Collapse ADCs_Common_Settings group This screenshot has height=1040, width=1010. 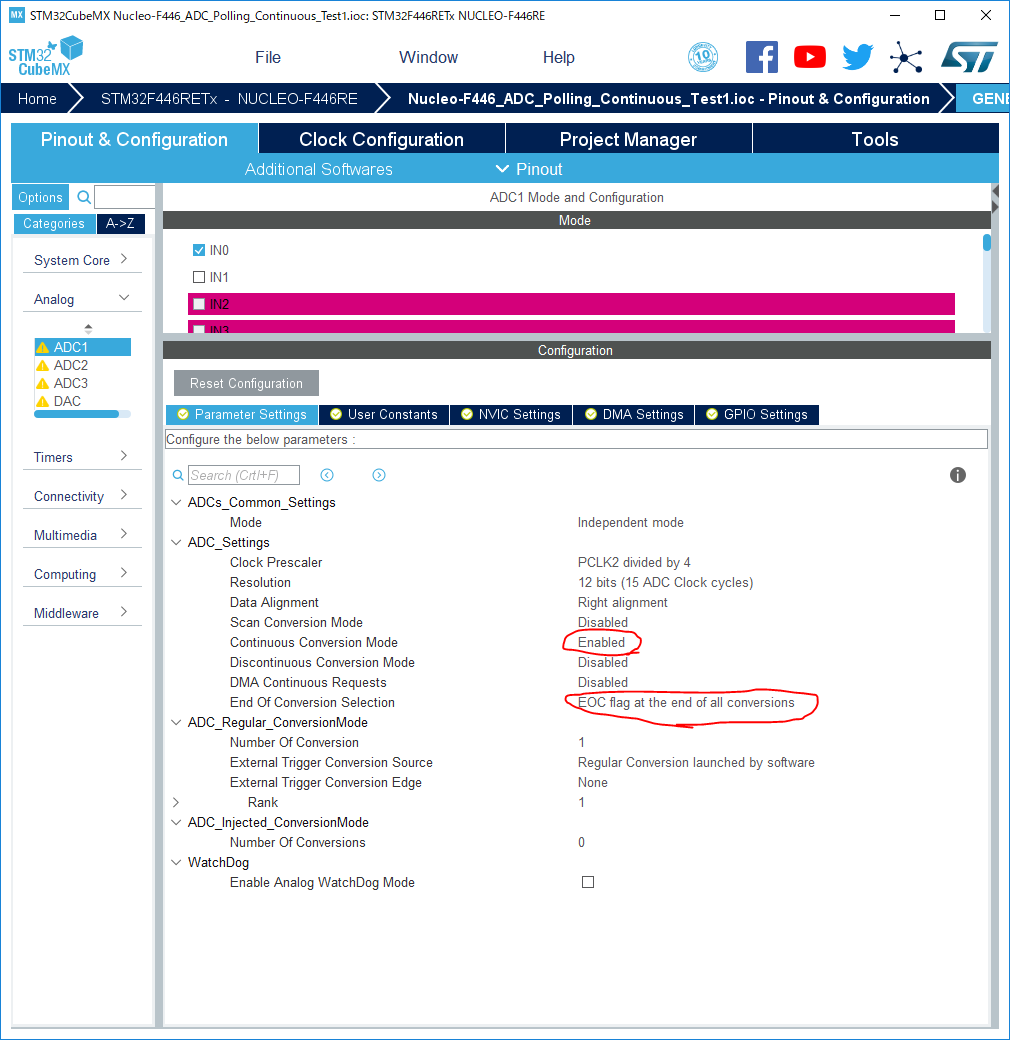point(176,503)
